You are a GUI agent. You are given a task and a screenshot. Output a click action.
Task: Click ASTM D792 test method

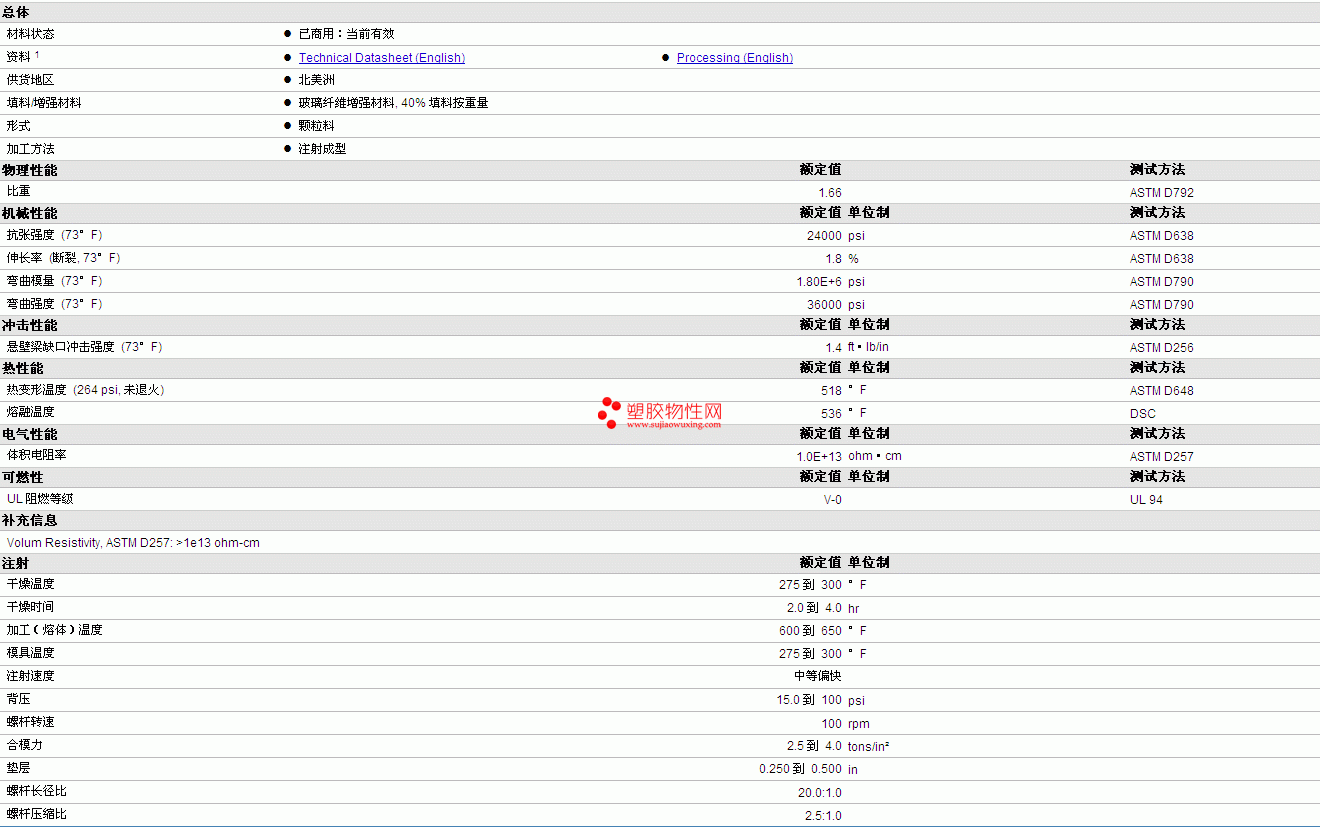coord(1162,193)
